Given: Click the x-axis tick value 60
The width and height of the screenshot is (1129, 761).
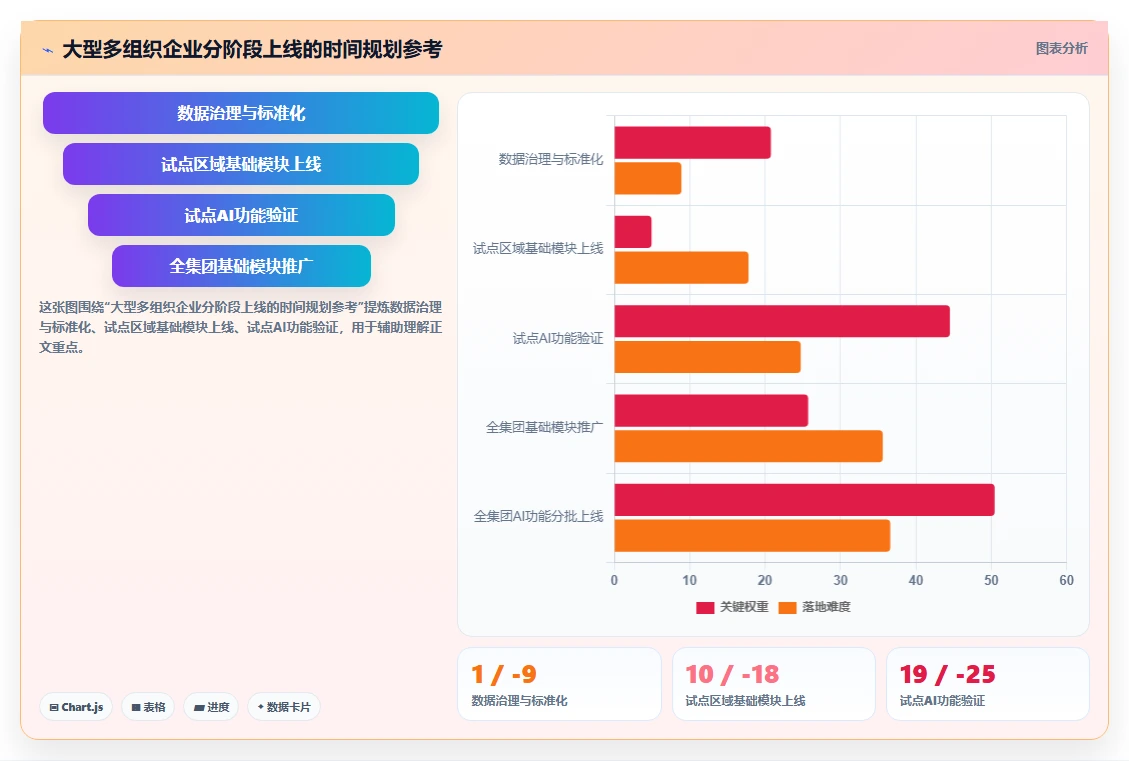Looking at the screenshot, I should (1066, 580).
